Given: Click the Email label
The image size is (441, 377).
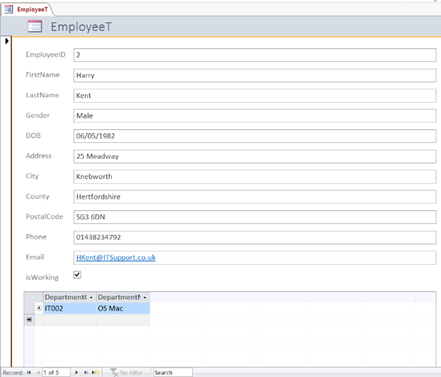Looking at the screenshot, I should 35,257.
